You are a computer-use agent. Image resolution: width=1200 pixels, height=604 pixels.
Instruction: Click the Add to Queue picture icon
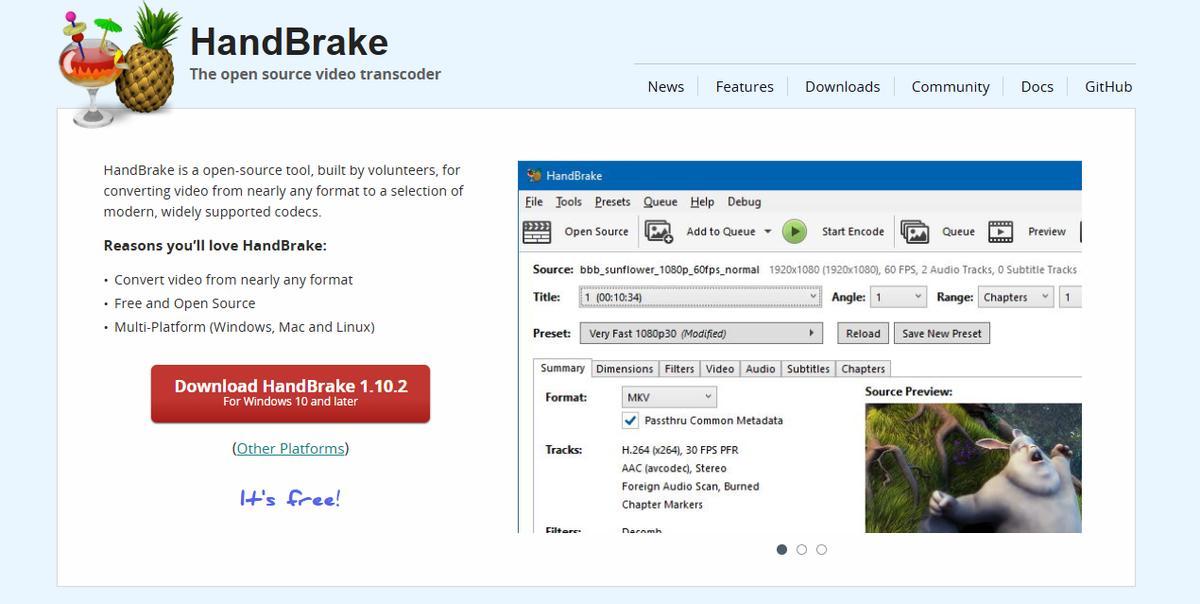click(658, 232)
